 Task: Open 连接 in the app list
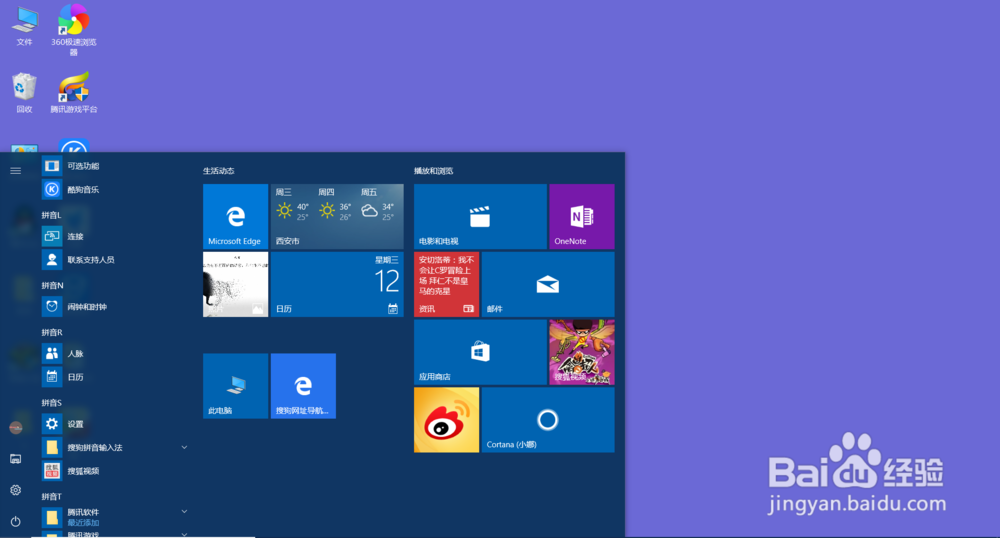[x=115, y=236]
